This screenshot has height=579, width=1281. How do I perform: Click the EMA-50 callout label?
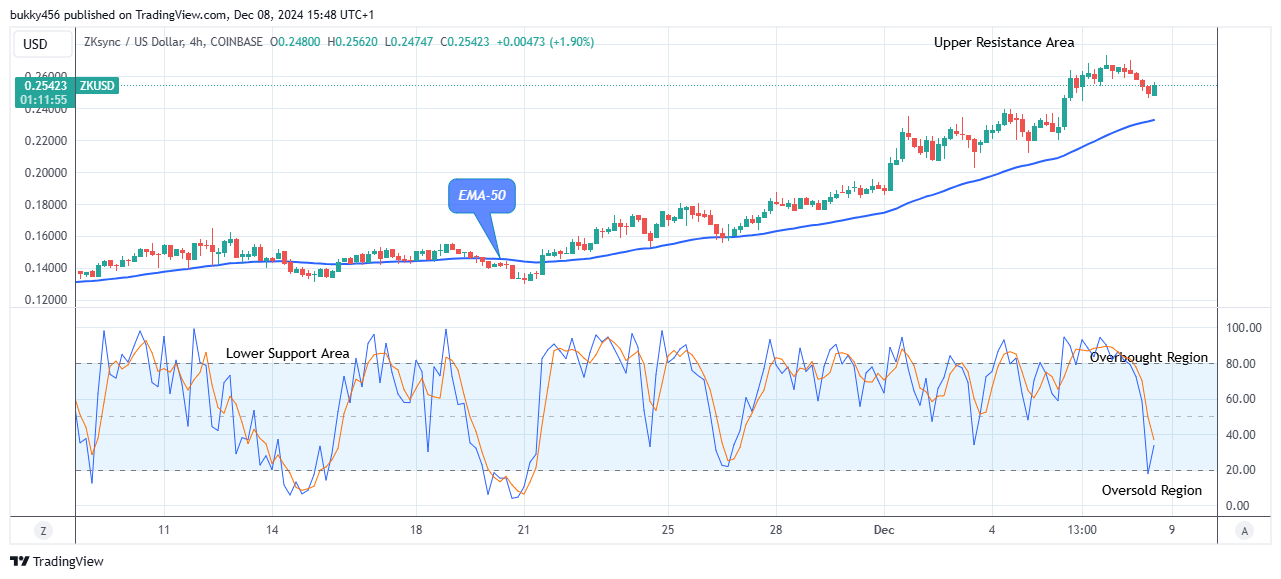tap(481, 196)
